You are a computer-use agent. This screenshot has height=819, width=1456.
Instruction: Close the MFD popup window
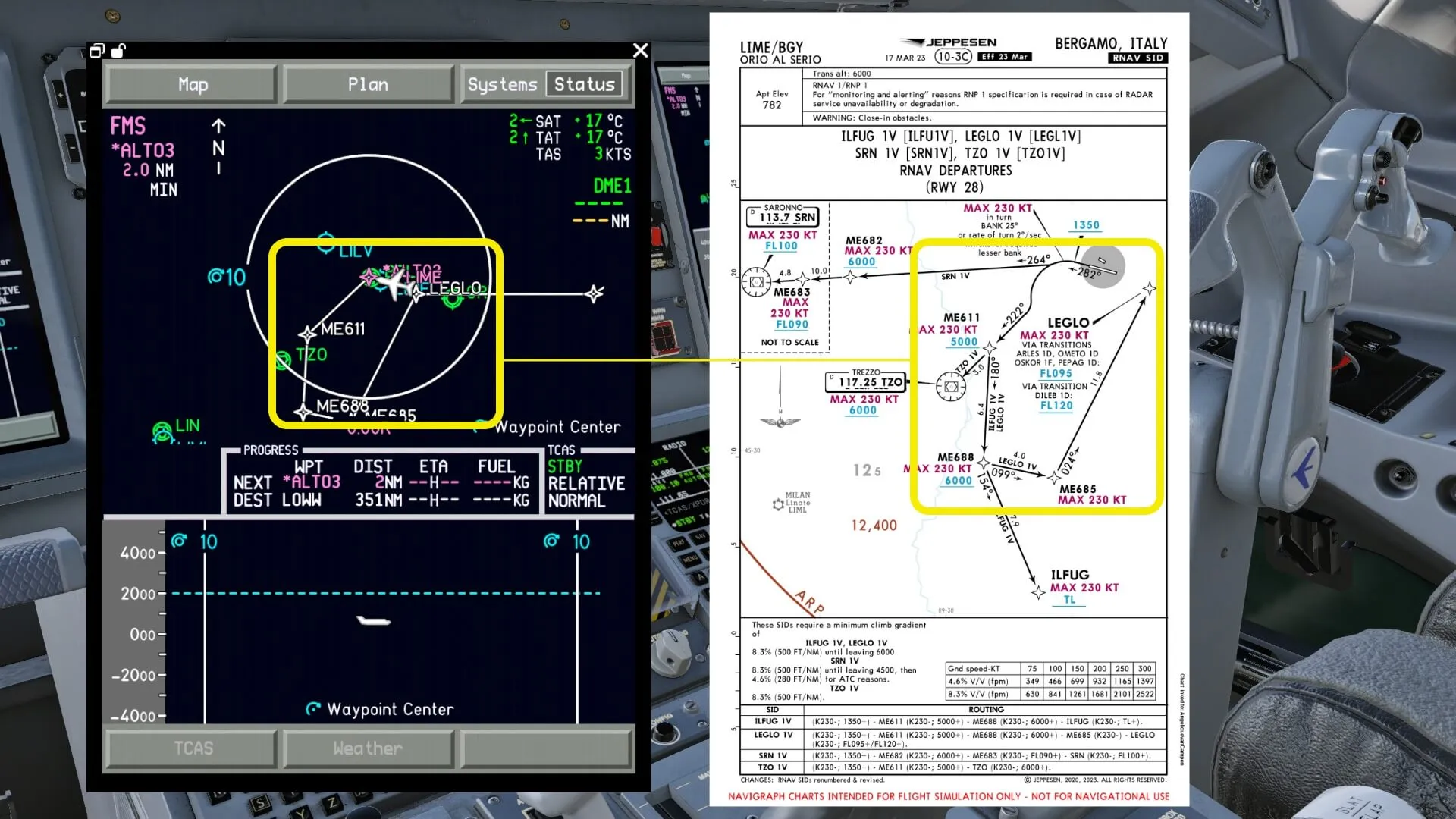click(640, 51)
